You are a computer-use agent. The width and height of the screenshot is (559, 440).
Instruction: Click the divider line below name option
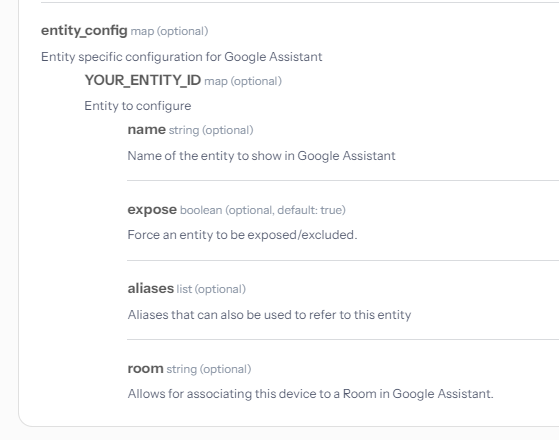click(343, 180)
